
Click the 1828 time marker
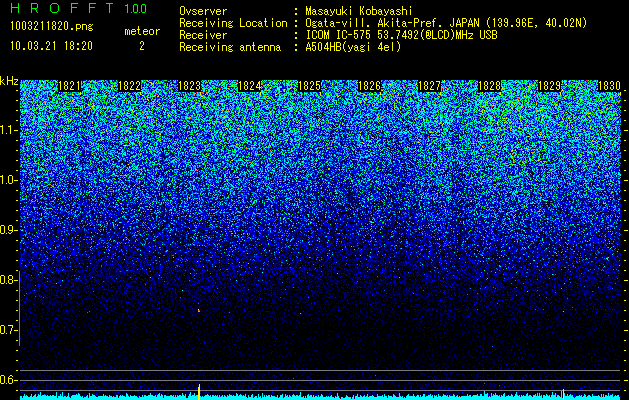(490, 86)
